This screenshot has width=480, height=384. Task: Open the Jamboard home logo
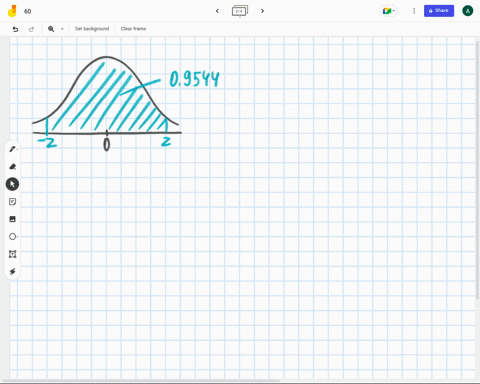[12, 11]
